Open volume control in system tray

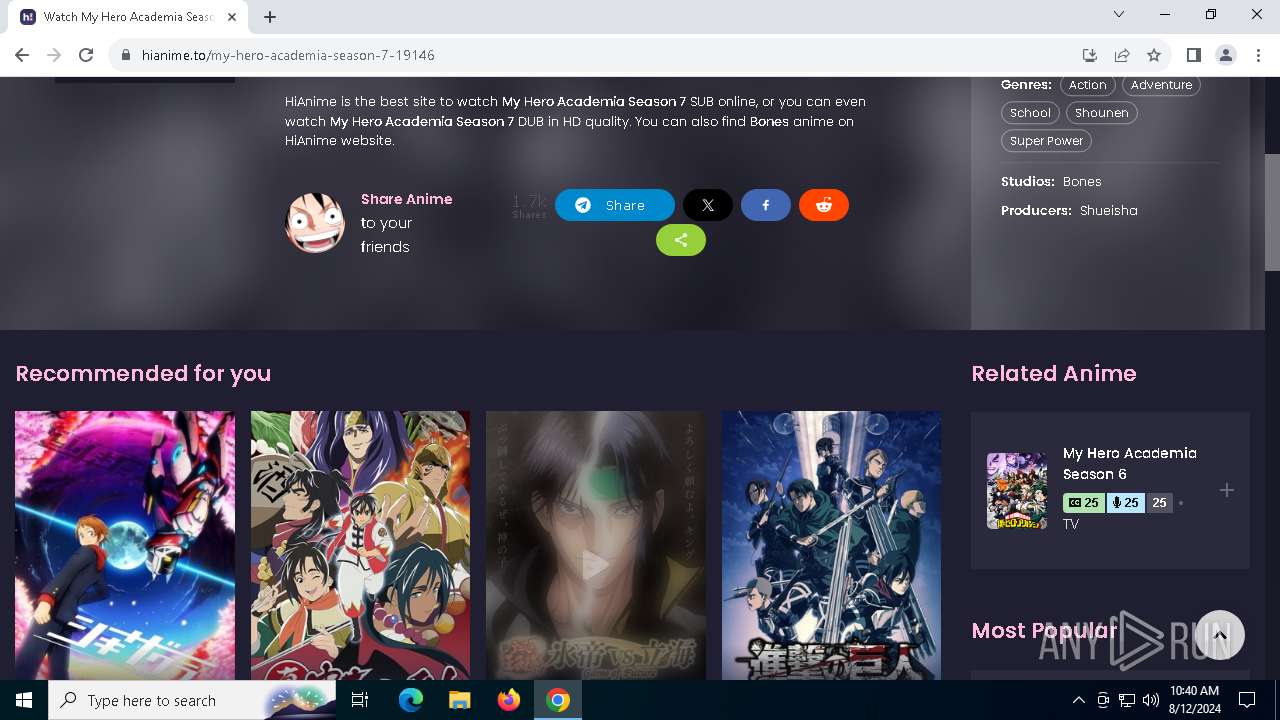tap(1151, 700)
